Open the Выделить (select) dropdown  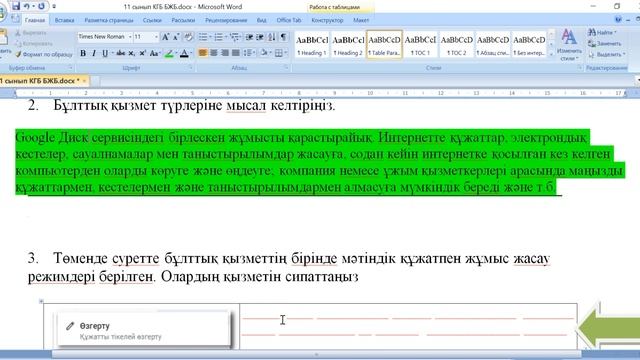tap(606, 54)
